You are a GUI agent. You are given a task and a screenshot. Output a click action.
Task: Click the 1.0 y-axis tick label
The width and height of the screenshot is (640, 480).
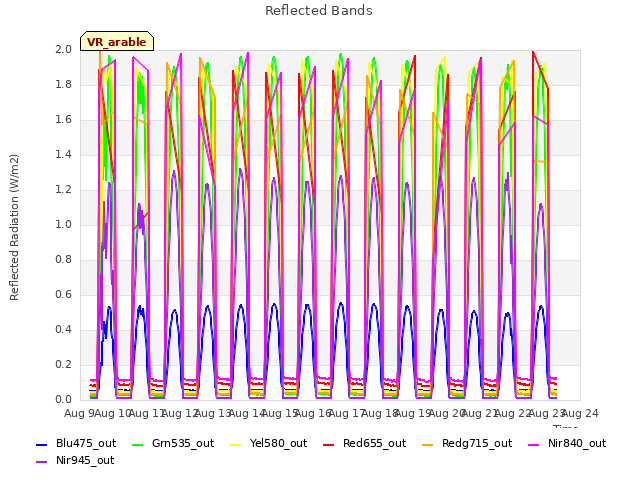coord(63,224)
